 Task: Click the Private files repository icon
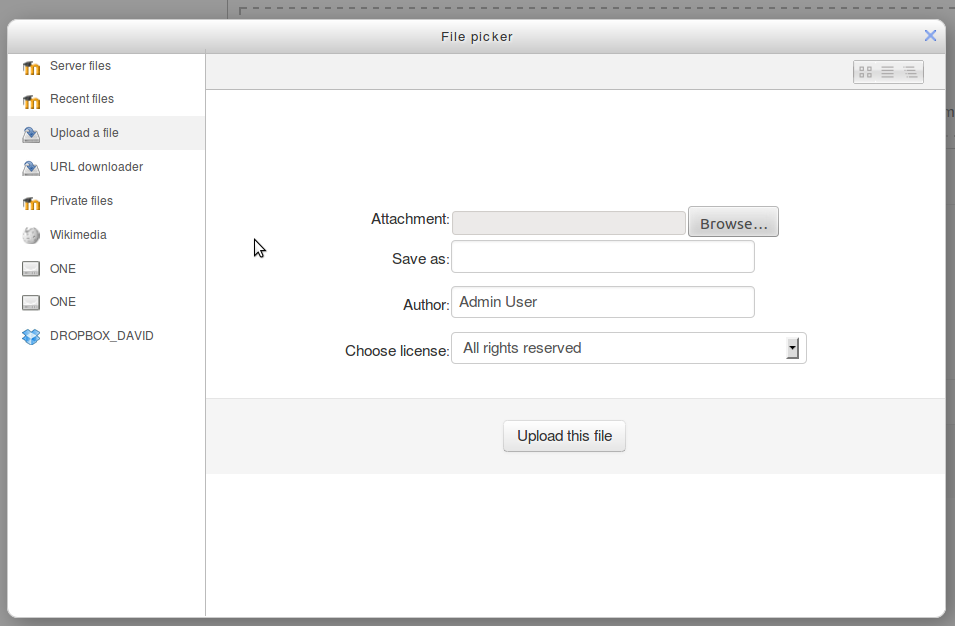click(31, 202)
